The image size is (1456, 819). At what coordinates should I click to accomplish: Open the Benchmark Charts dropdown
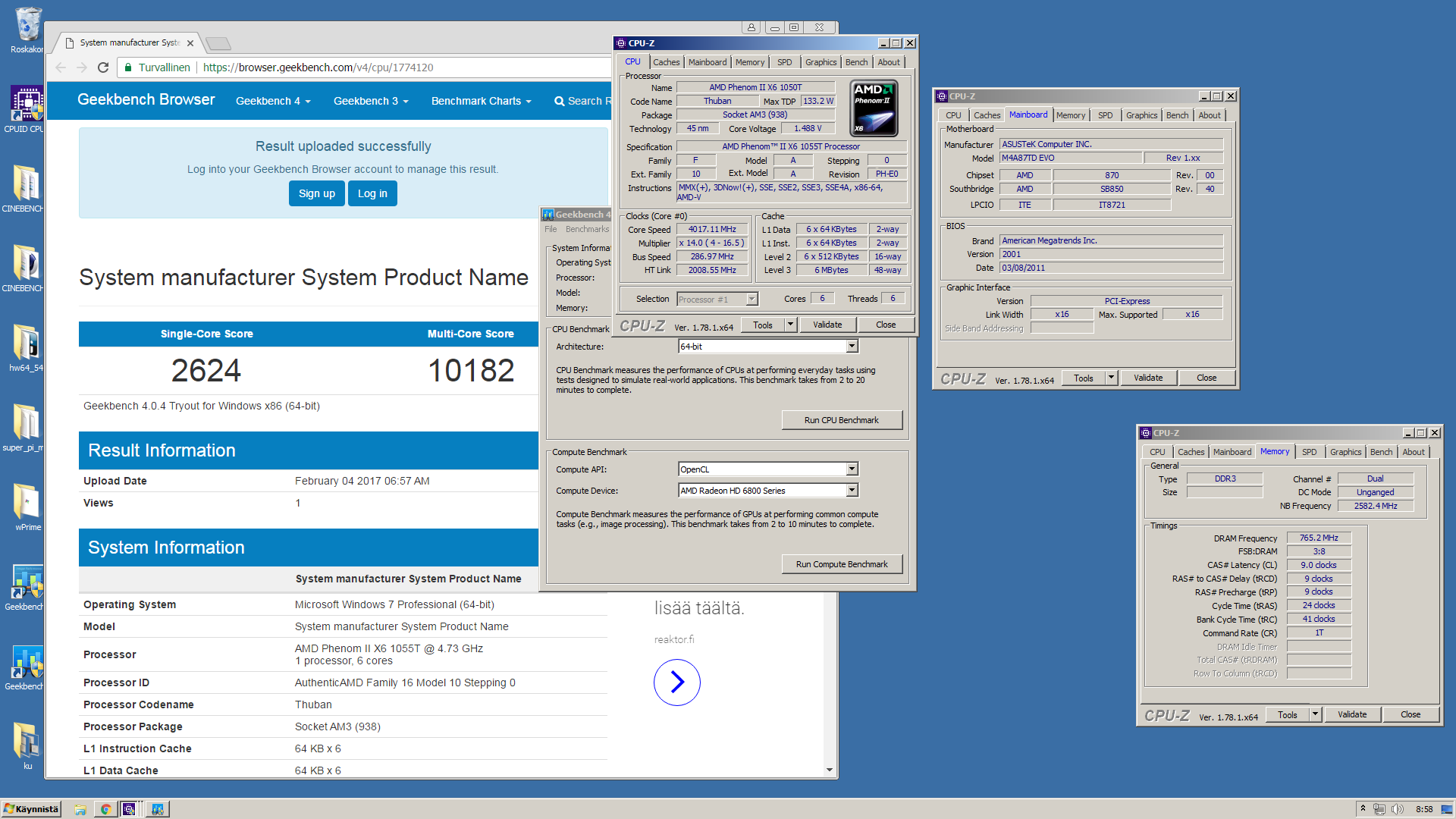[481, 101]
